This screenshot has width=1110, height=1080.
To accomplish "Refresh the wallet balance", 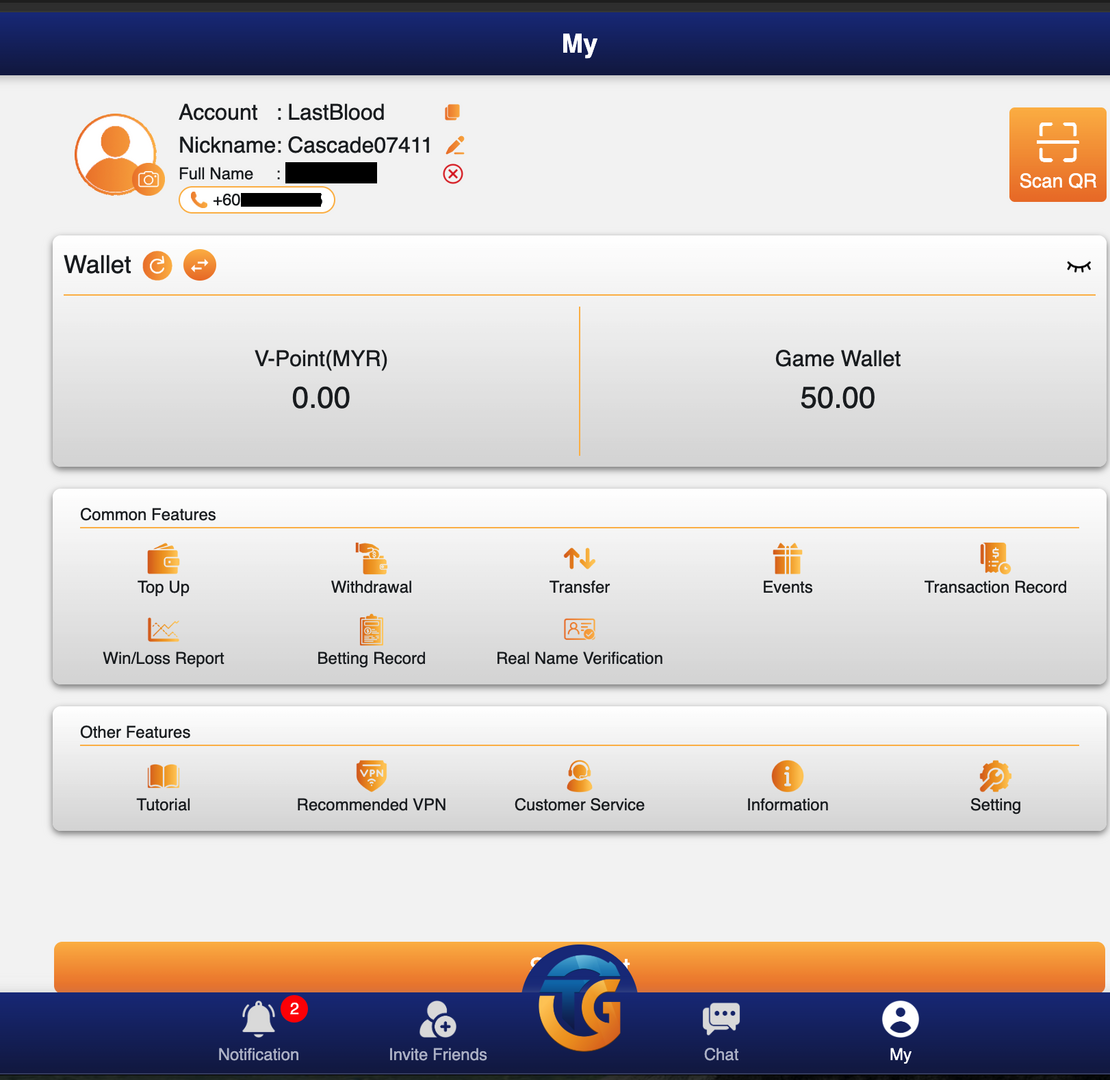I will pos(157,265).
